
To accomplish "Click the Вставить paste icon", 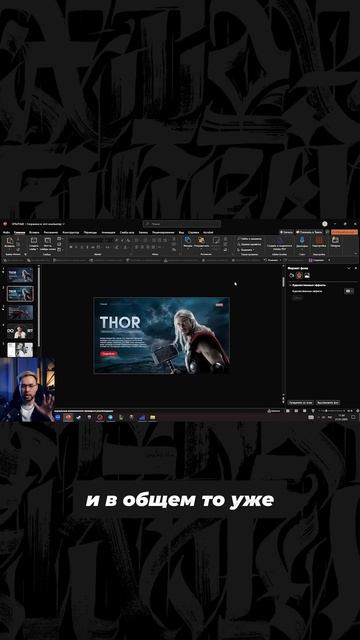I will pos(10,241).
